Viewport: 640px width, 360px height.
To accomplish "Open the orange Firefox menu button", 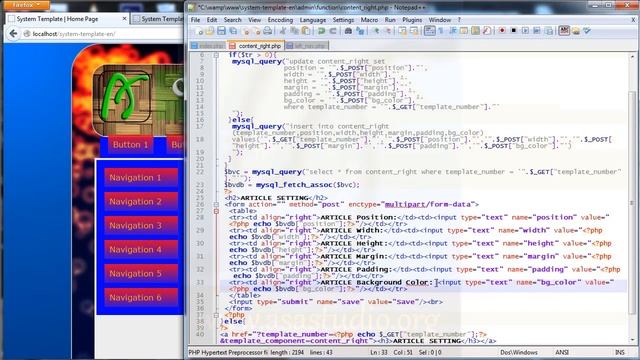I will tap(25, 5).
